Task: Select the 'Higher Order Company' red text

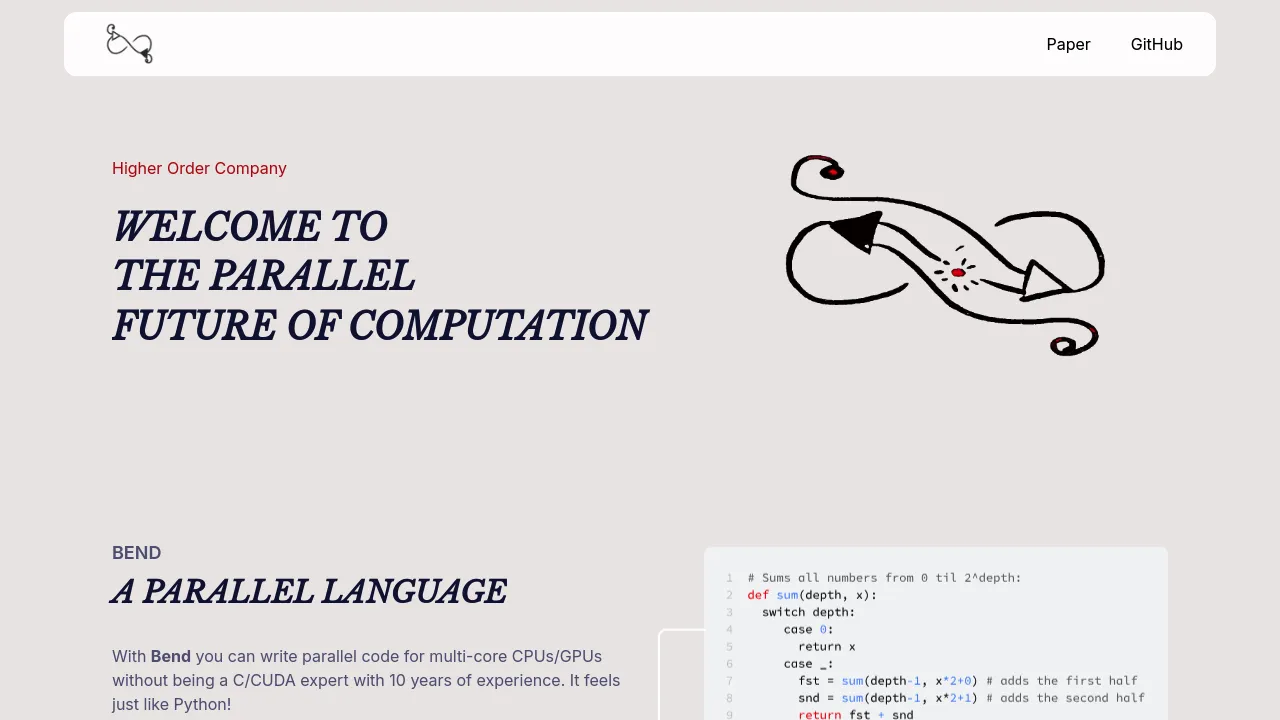Action: click(x=199, y=168)
